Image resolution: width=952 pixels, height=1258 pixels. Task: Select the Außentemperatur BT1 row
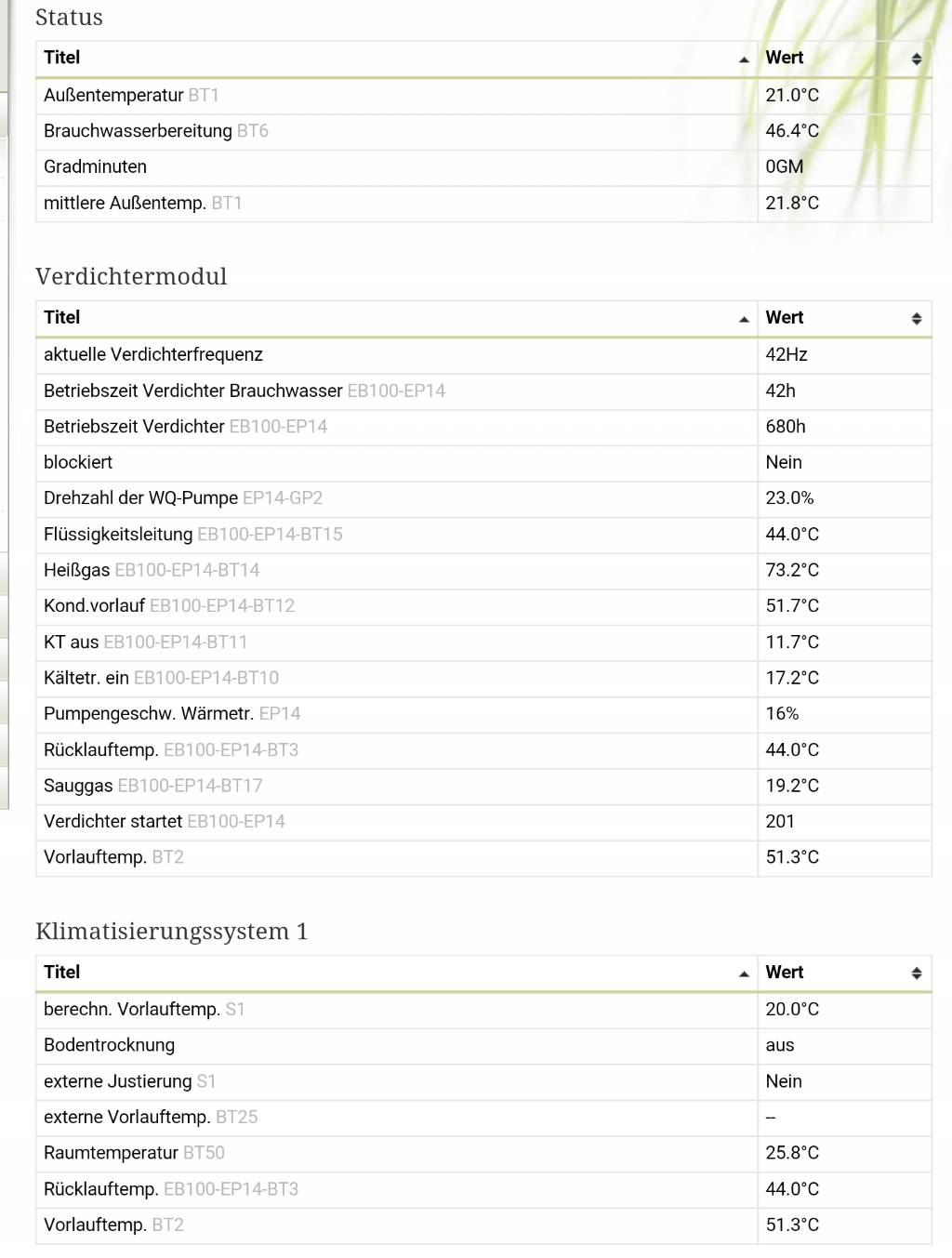[x=483, y=96]
